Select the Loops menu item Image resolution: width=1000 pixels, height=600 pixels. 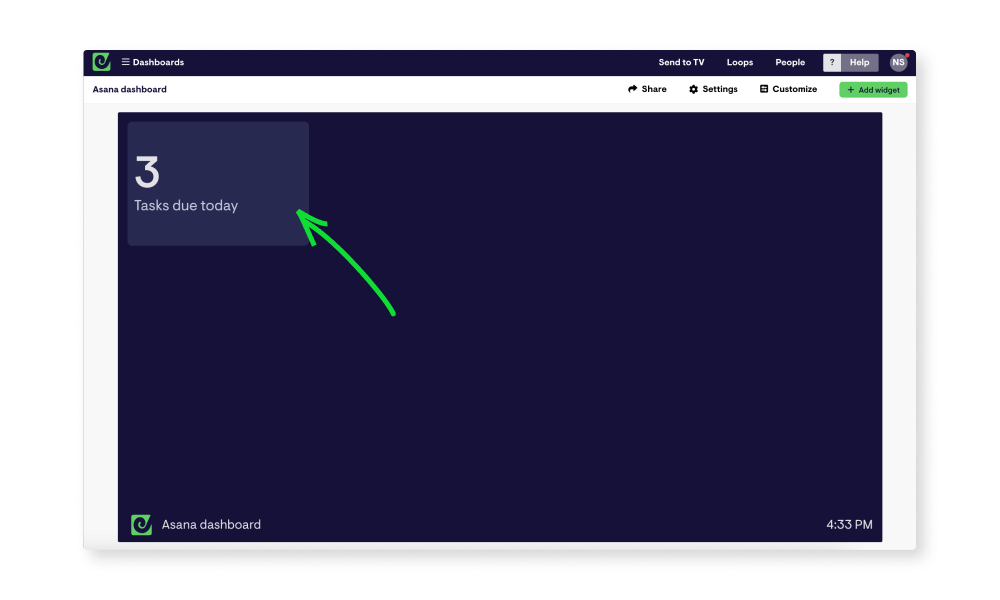pos(740,61)
